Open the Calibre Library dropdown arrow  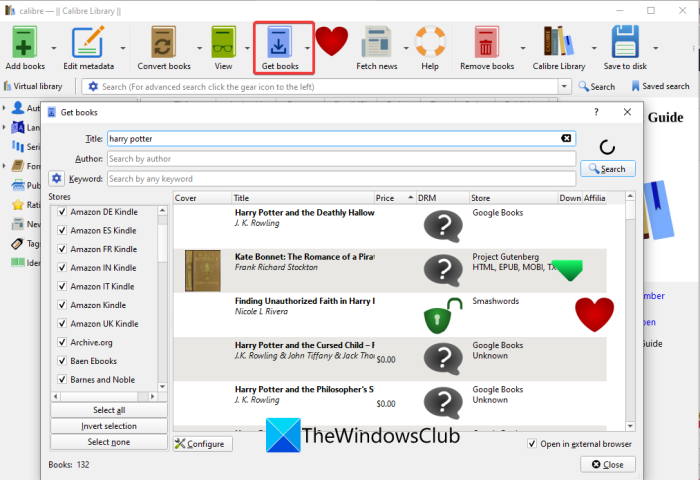pyautogui.click(x=594, y=48)
